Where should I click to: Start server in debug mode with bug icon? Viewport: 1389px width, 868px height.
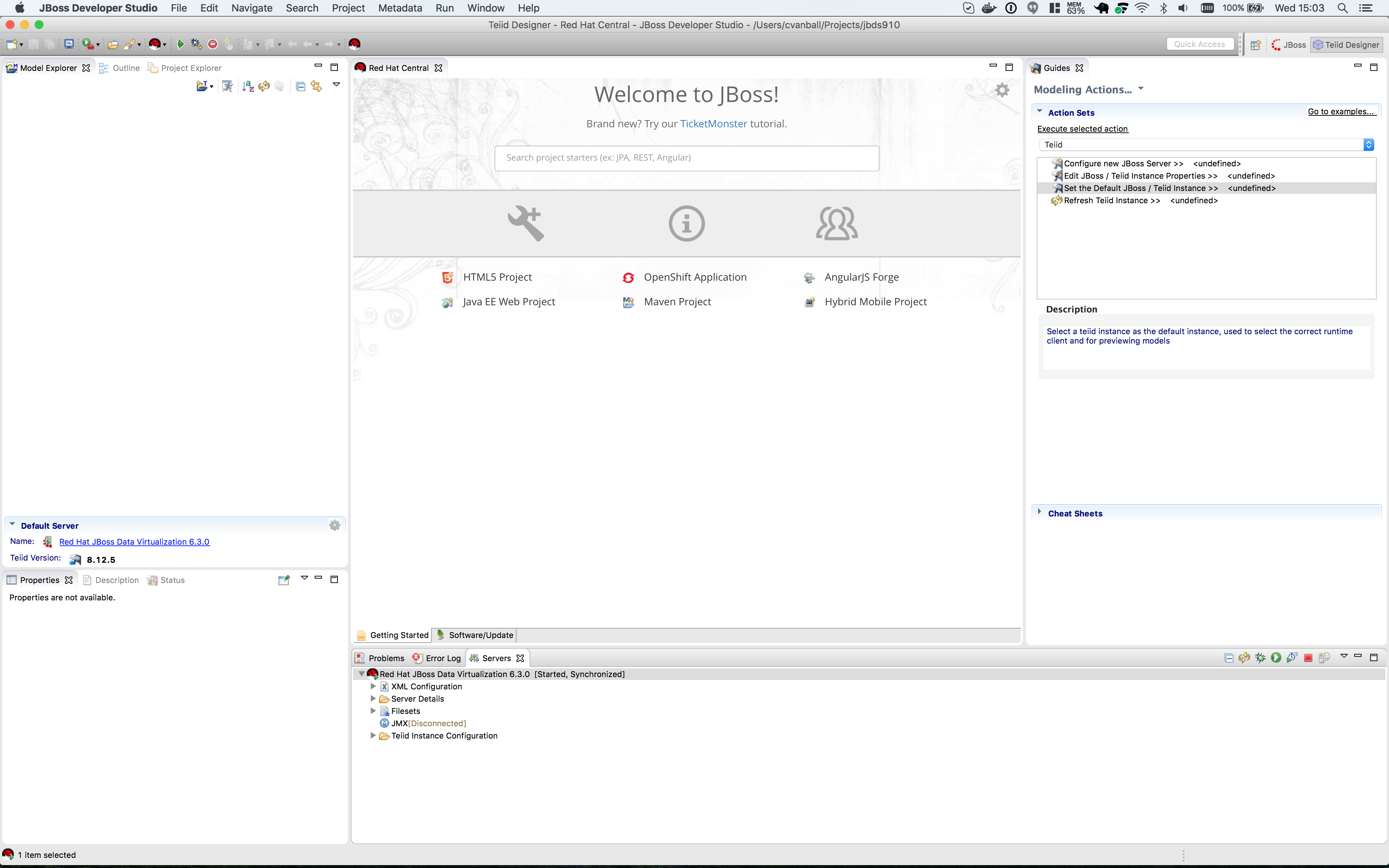coord(1260,658)
